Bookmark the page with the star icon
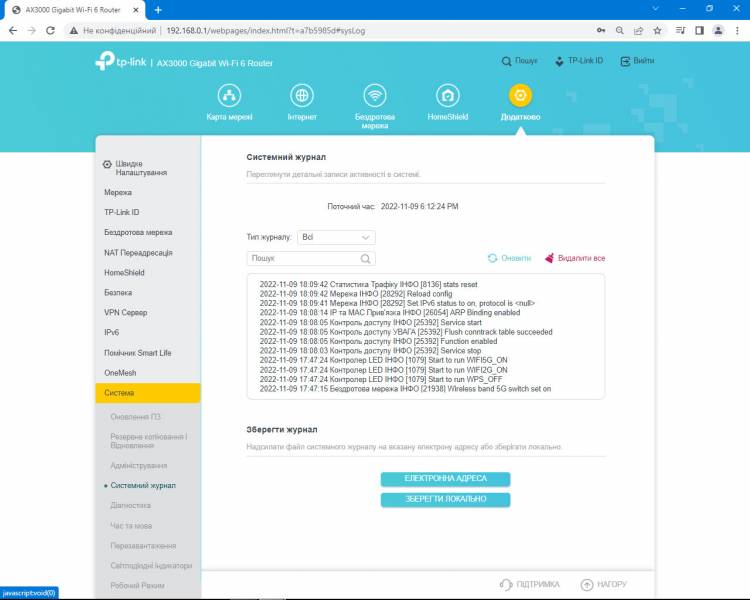Screen dimensions: 750x600 pyautogui.click(x=657, y=31)
